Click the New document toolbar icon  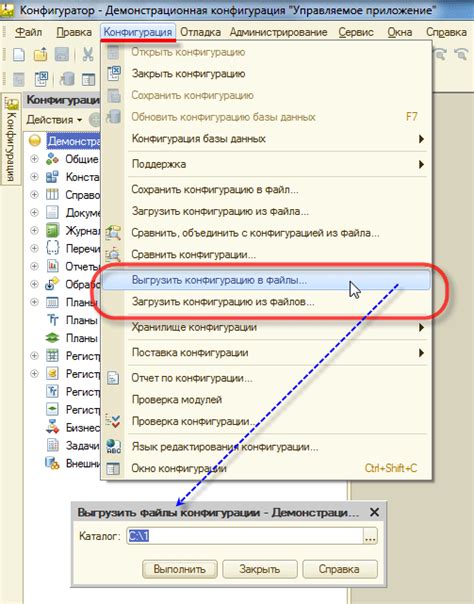click(x=19, y=55)
